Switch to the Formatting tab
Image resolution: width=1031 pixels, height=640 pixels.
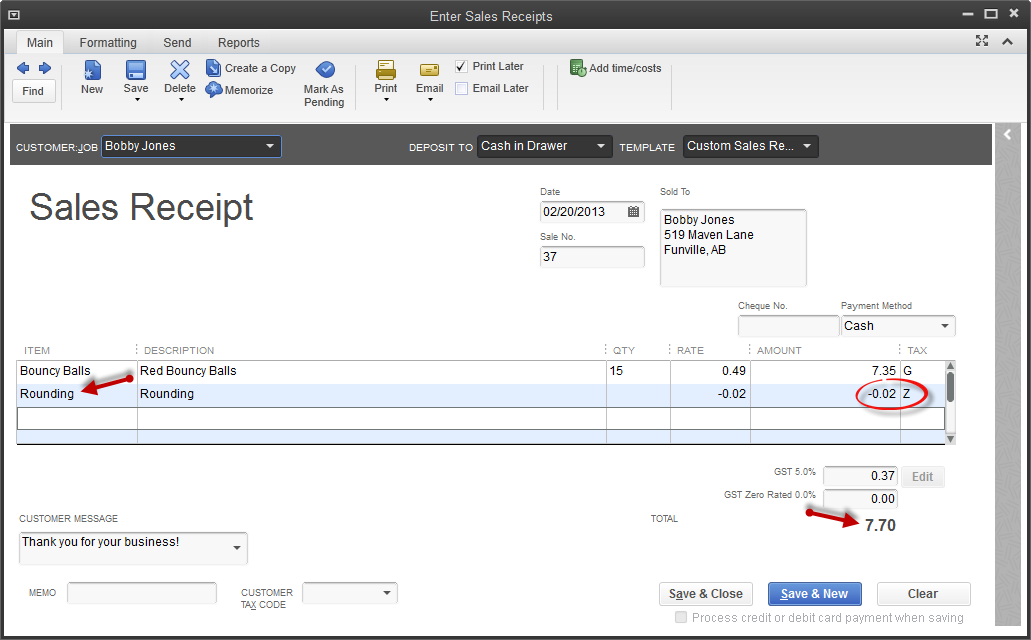108,43
